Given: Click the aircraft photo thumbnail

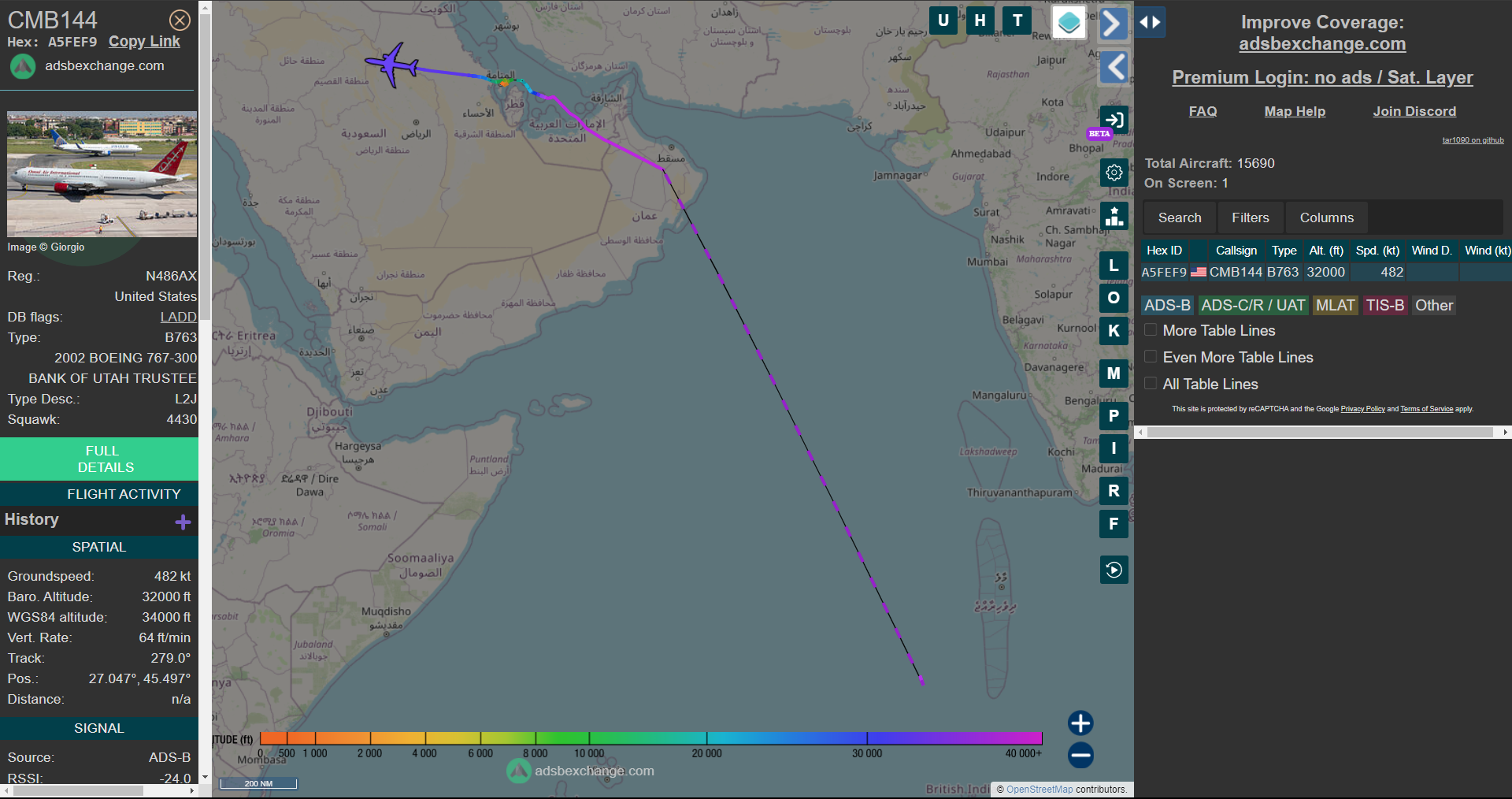Looking at the screenshot, I should click(102, 174).
